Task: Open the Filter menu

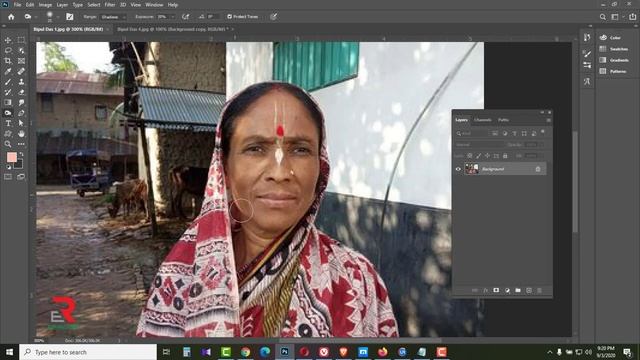Action: (110, 5)
